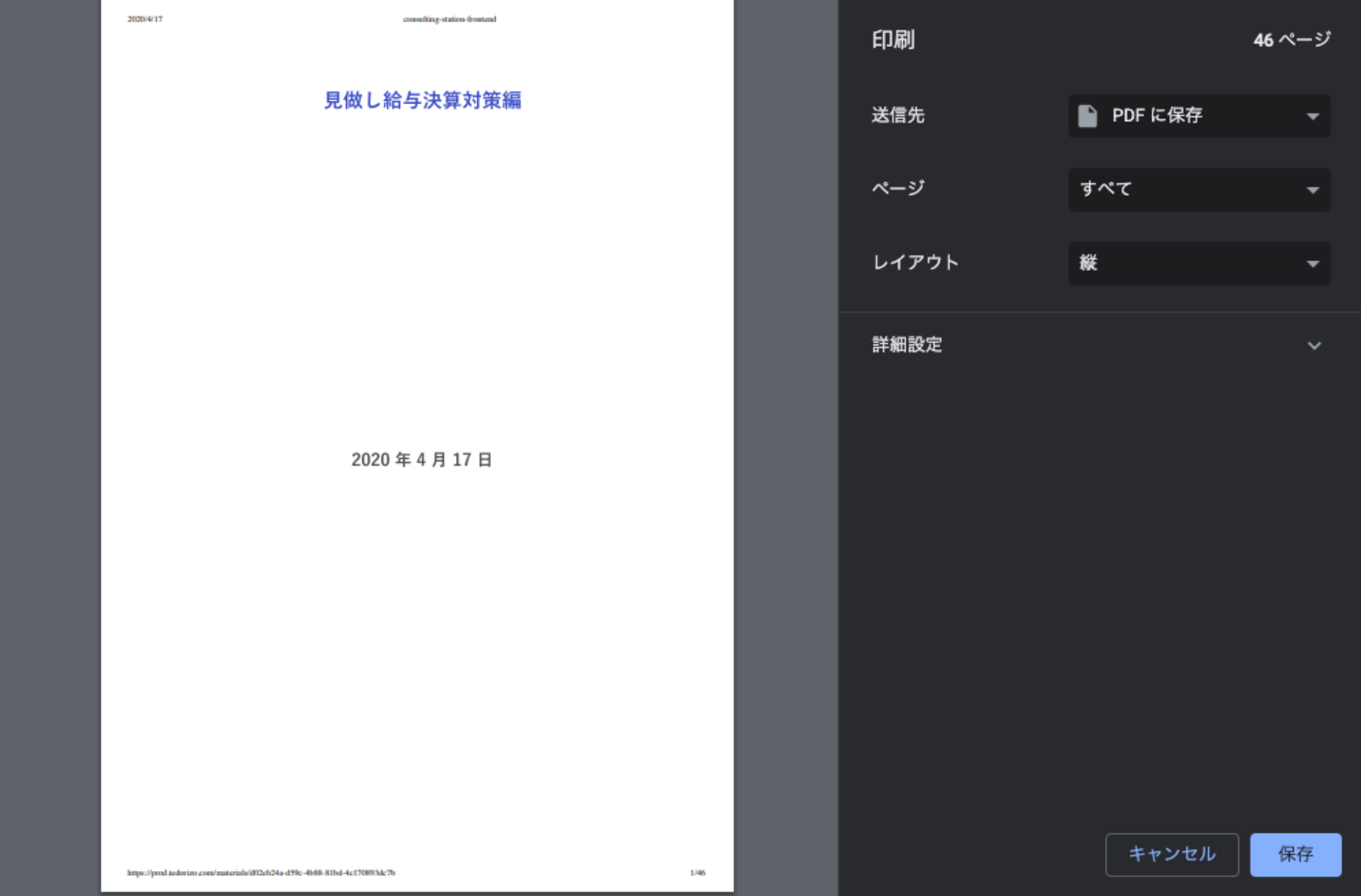Click the 2020 年 4 月 17 日 preview text
Viewport: 1361px width, 896px height.
click(x=422, y=460)
